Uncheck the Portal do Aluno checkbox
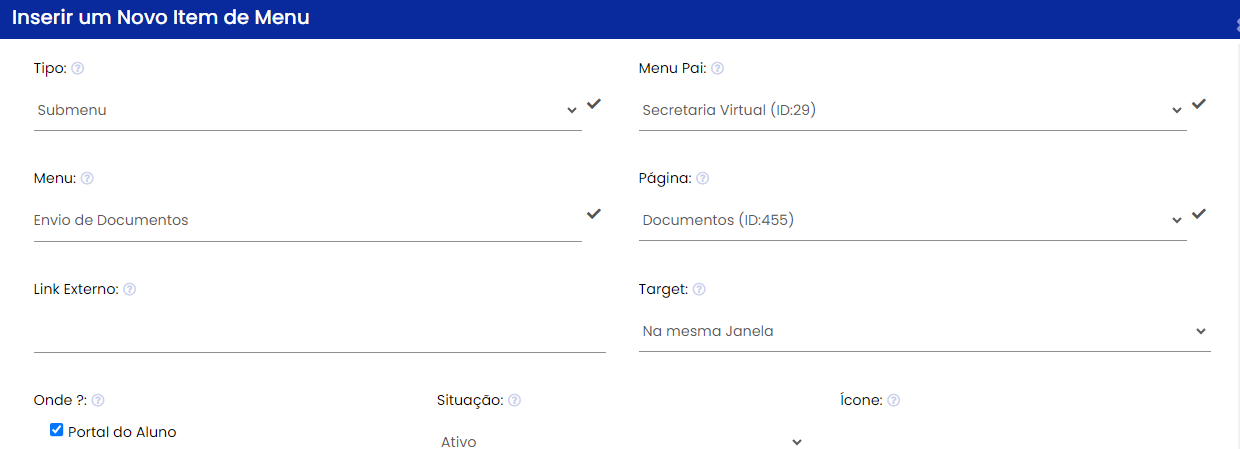 tap(57, 431)
